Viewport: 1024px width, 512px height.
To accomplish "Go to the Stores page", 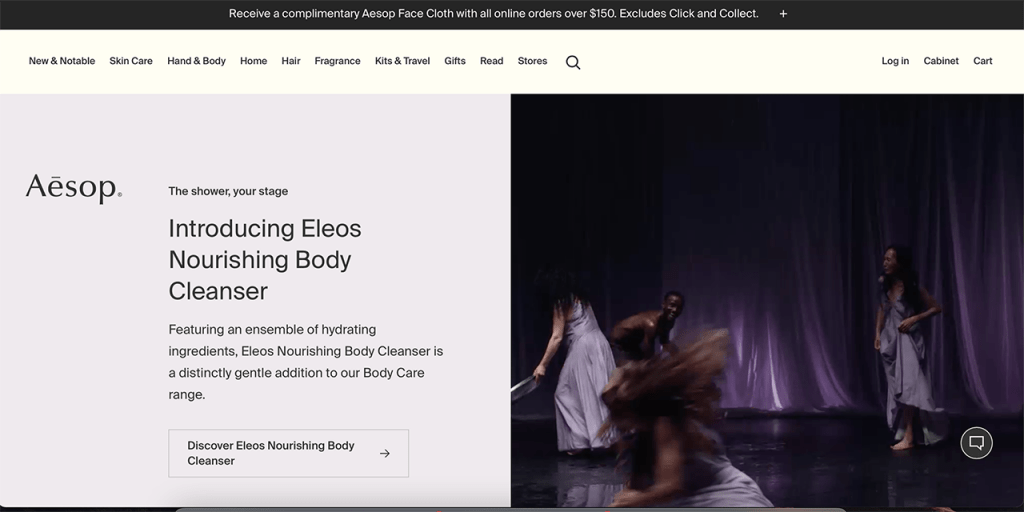I will (532, 61).
